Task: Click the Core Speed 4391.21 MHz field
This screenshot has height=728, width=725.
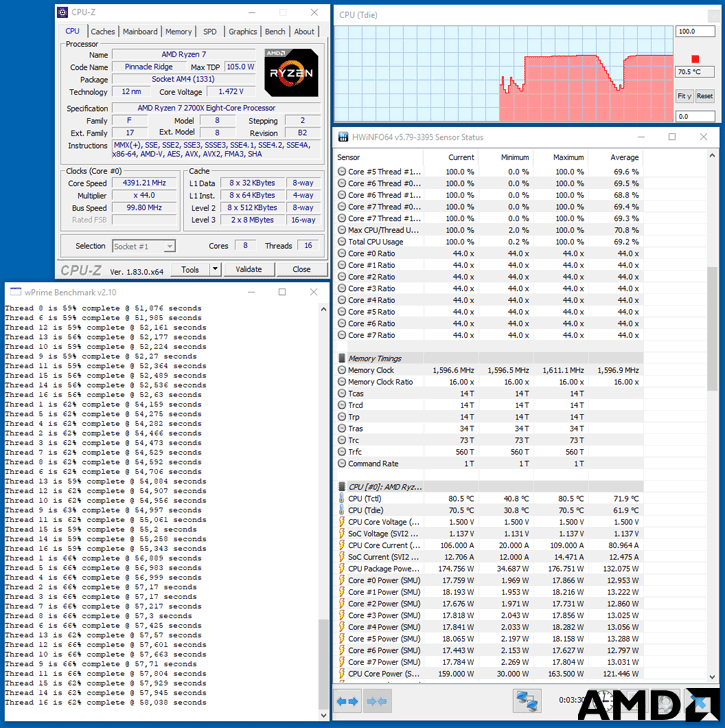Action: coord(144,183)
